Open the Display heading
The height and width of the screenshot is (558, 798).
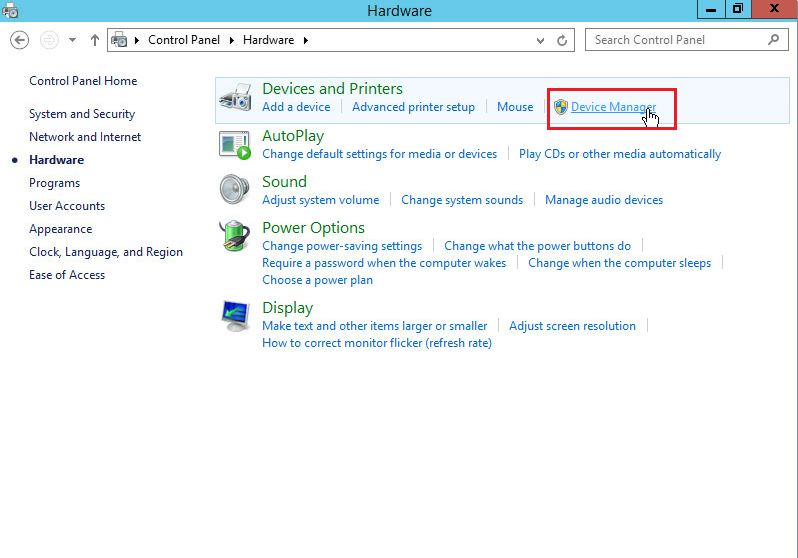(x=288, y=308)
